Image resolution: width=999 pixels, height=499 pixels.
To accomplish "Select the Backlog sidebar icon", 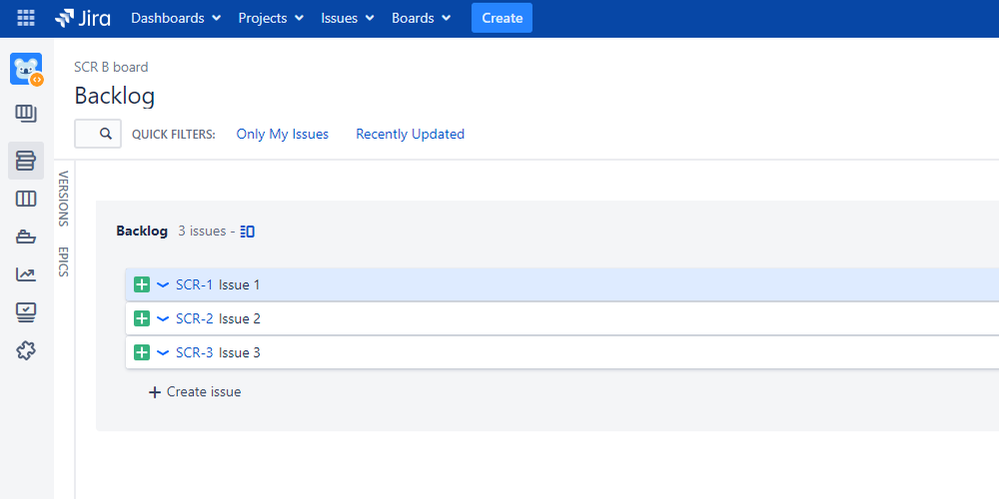I will [26, 161].
